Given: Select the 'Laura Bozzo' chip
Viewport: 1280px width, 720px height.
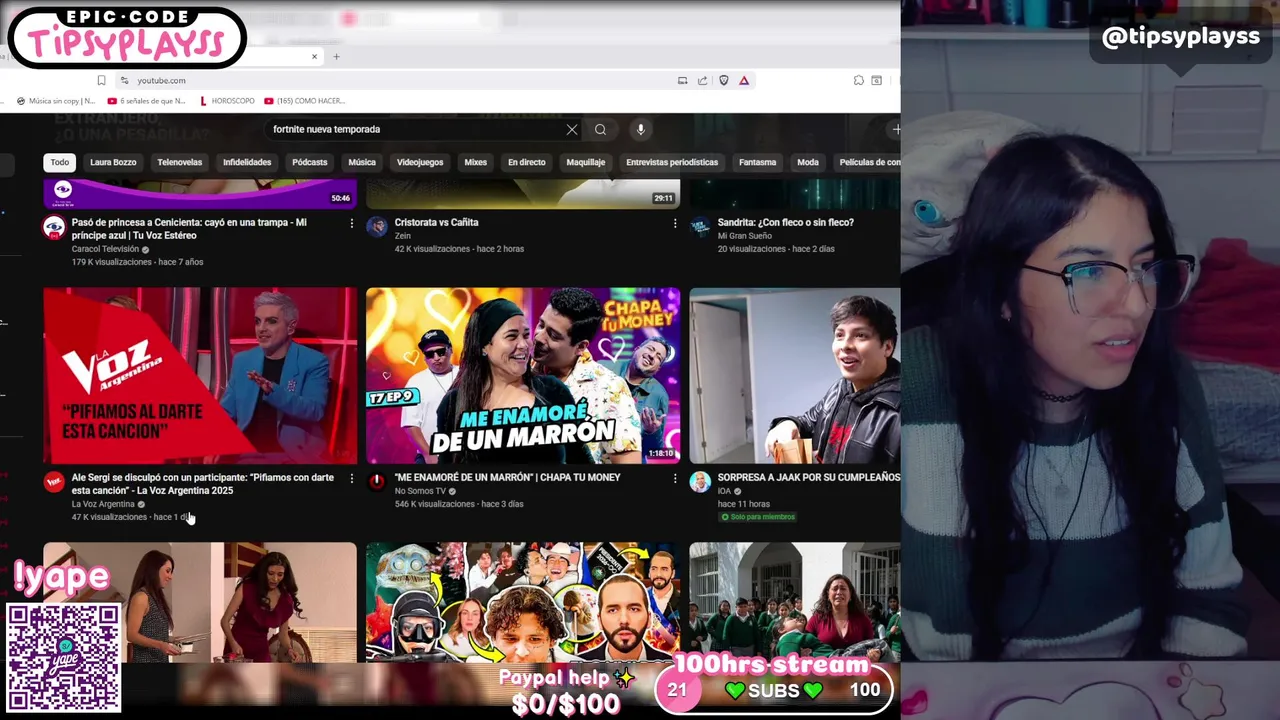Looking at the screenshot, I should (113, 162).
